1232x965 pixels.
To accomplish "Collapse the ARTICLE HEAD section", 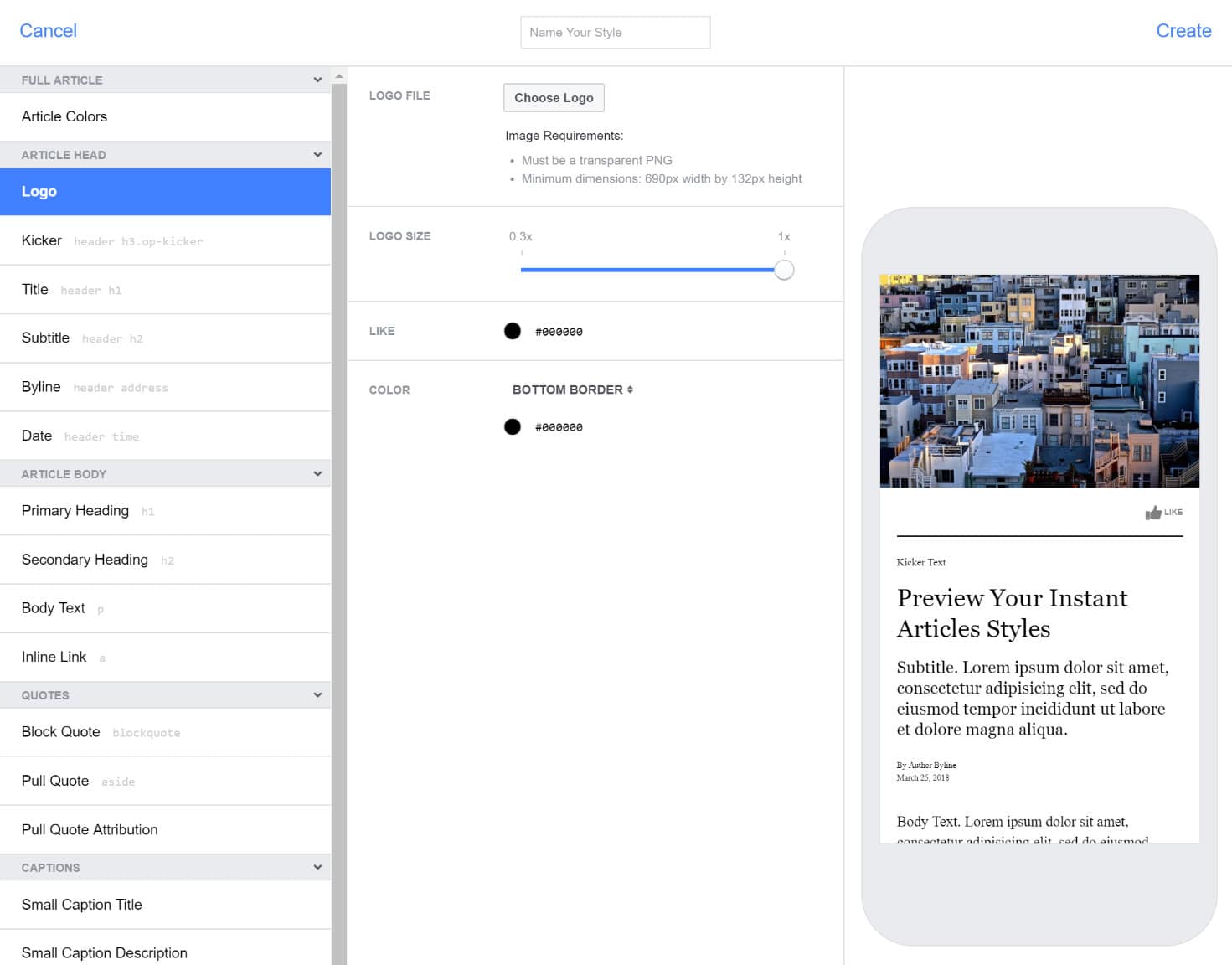I will point(317,154).
